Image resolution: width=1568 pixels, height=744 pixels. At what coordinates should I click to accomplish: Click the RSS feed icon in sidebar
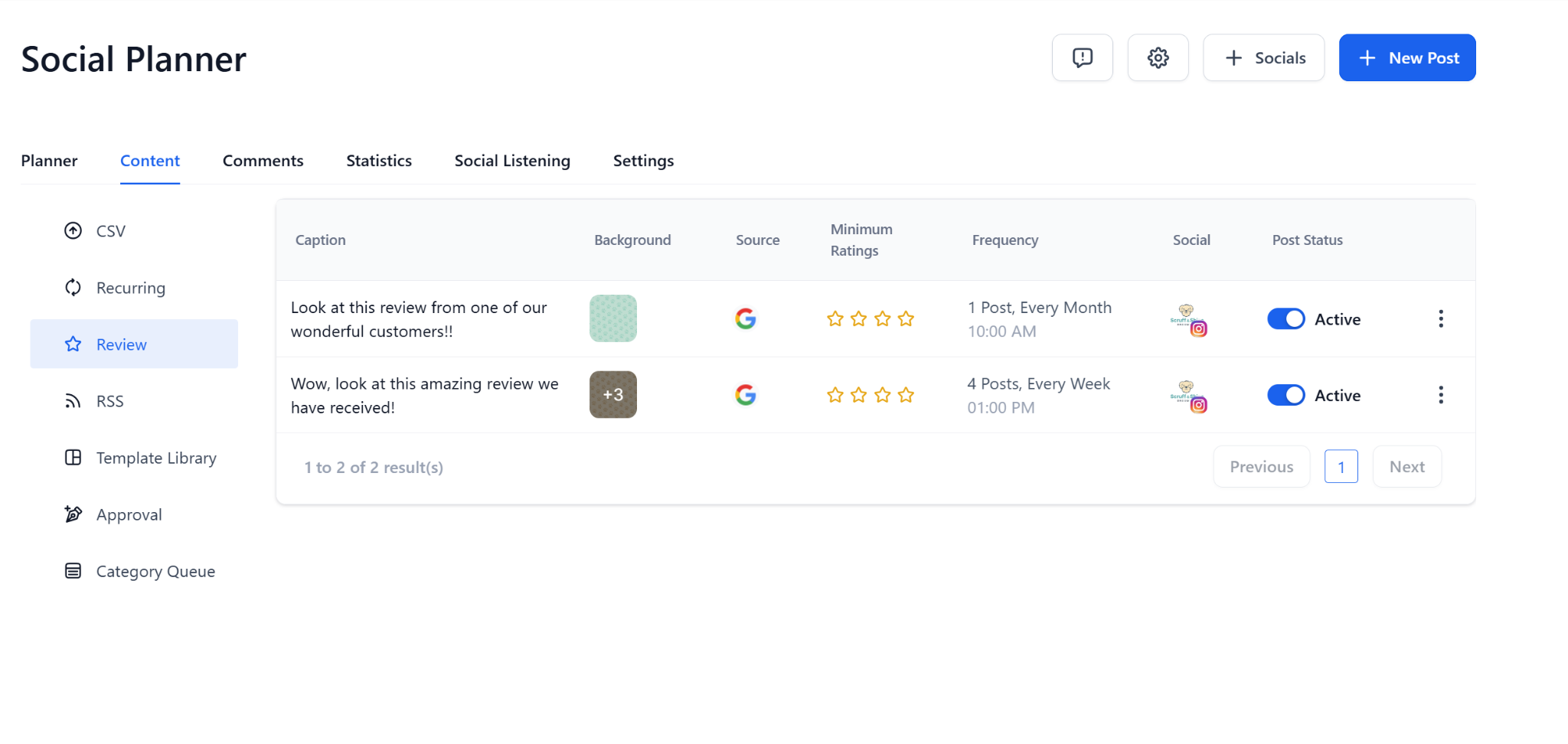[x=73, y=400]
